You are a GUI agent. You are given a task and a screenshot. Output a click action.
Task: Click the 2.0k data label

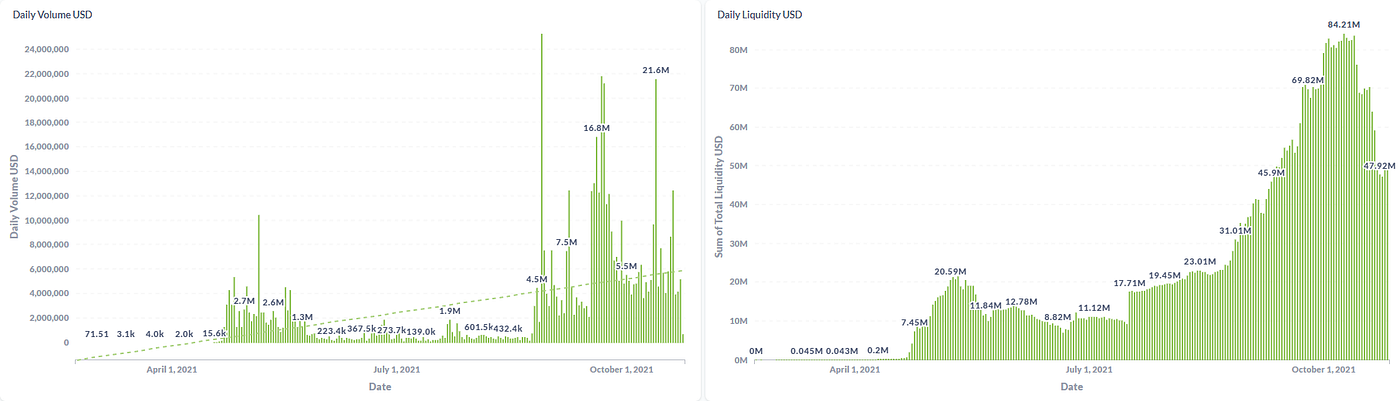click(x=184, y=334)
